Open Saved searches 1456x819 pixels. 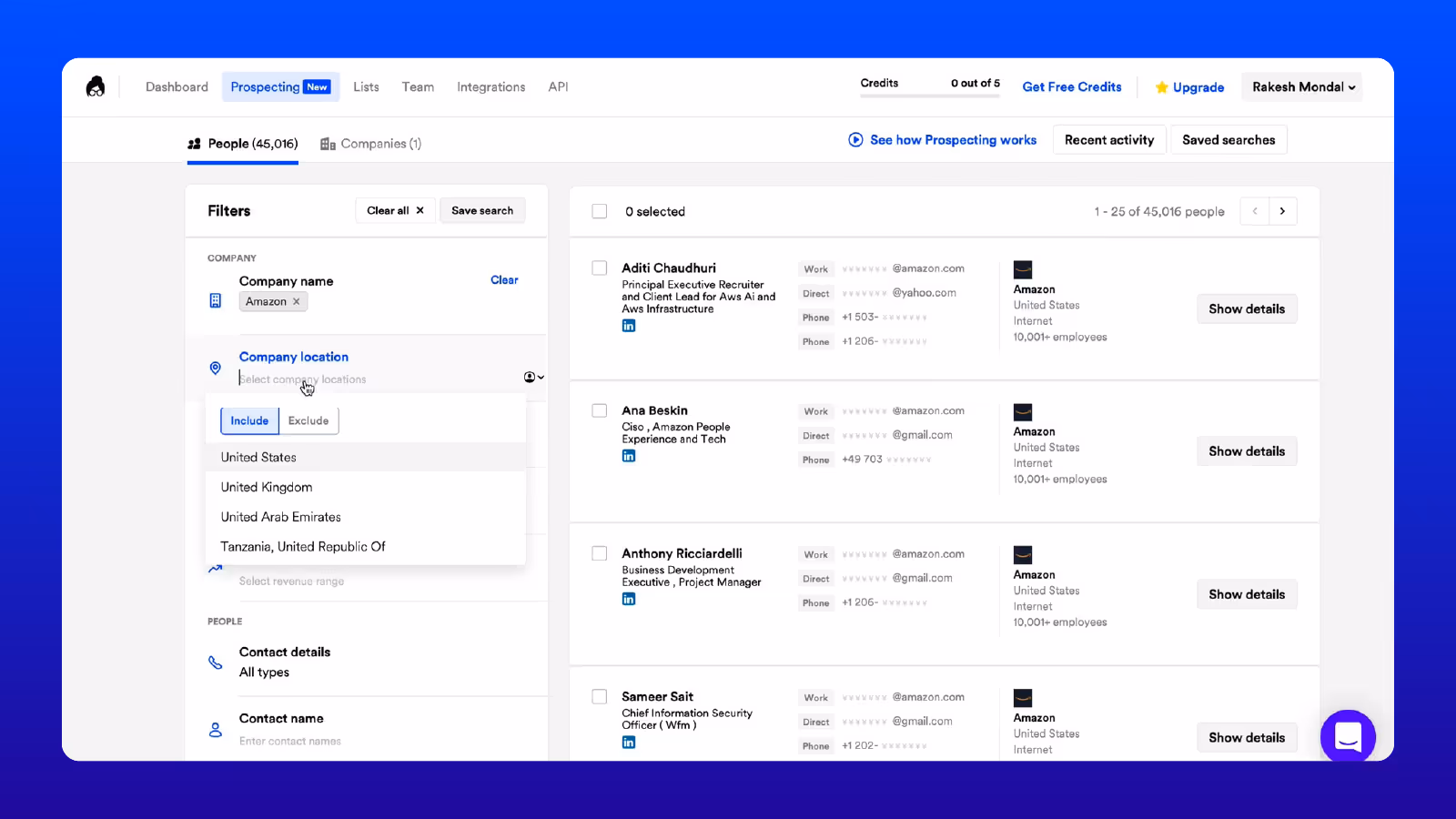pos(1228,140)
